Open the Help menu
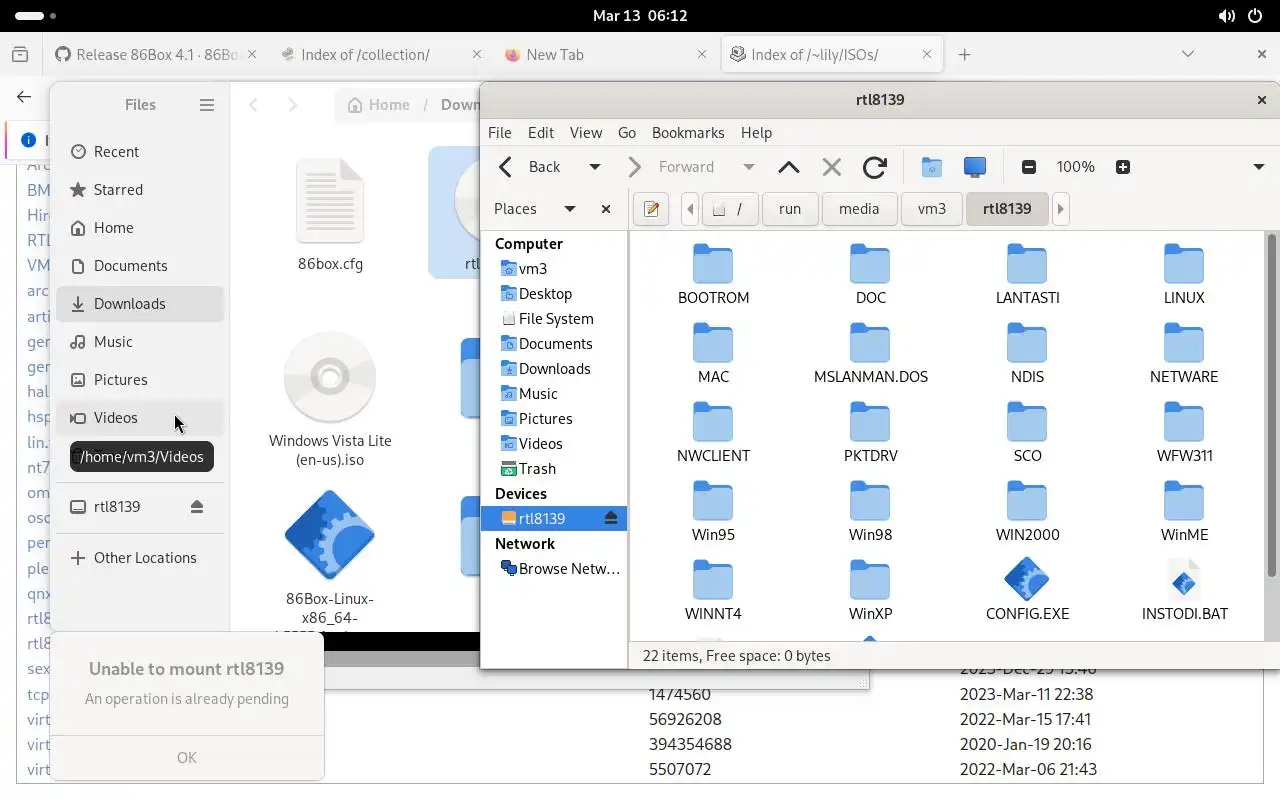This screenshot has width=1280, height=800. click(x=756, y=132)
